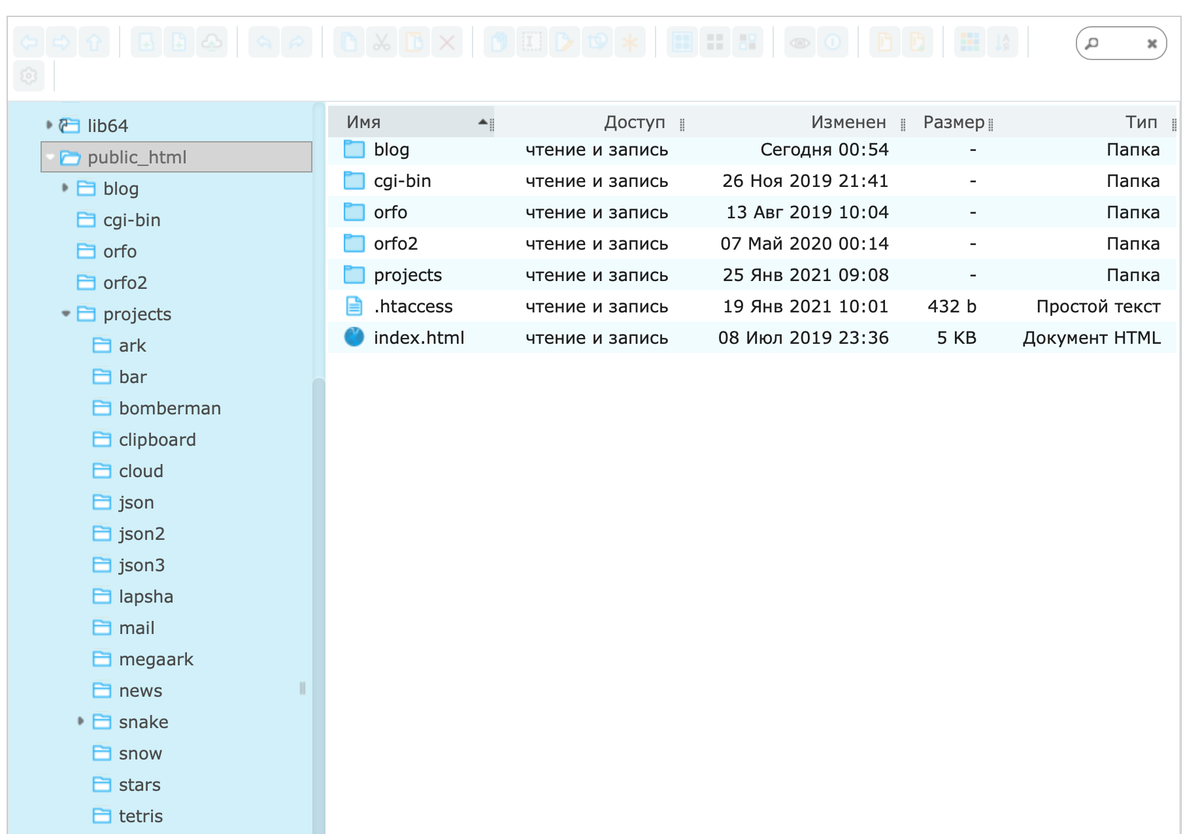Sort by the Доступ column header
The image size is (1200, 834).
click(x=589, y=122)
